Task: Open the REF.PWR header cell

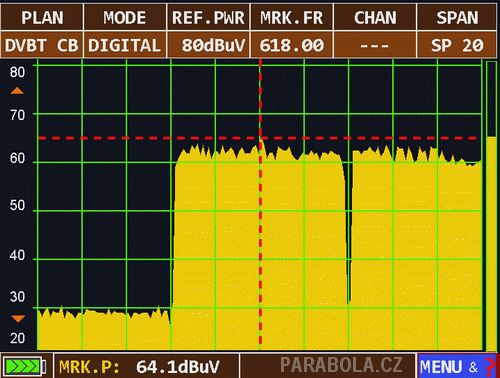Action: click(208, 17)
